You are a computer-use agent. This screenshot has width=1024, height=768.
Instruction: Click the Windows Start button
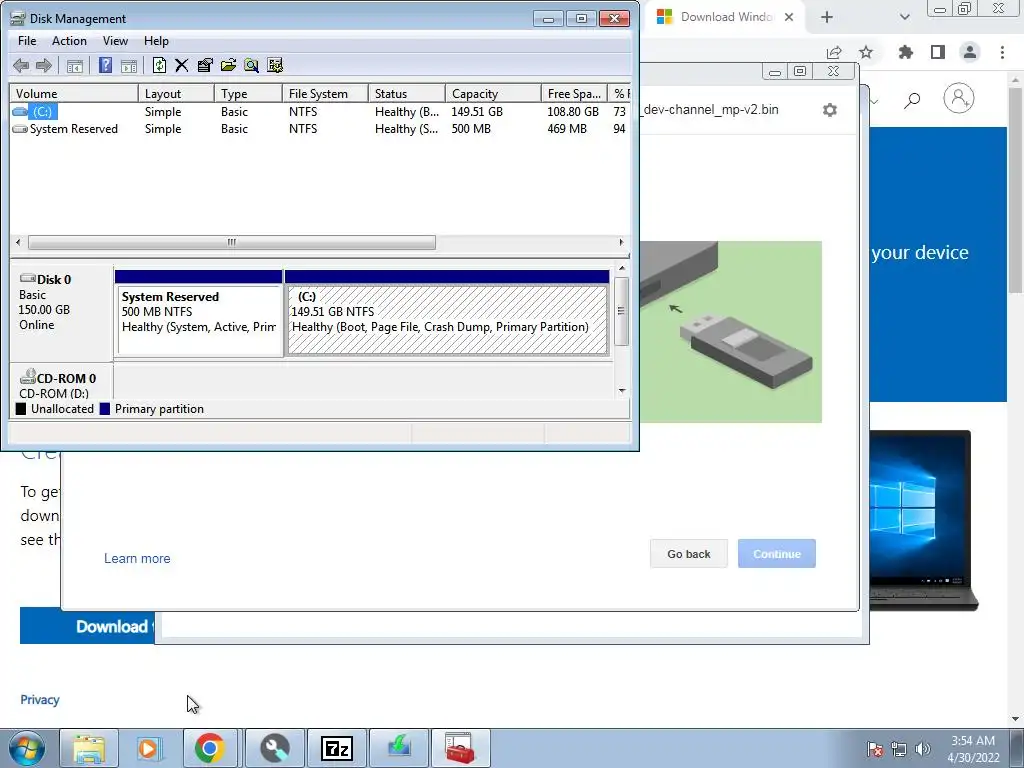pos(27,748)
